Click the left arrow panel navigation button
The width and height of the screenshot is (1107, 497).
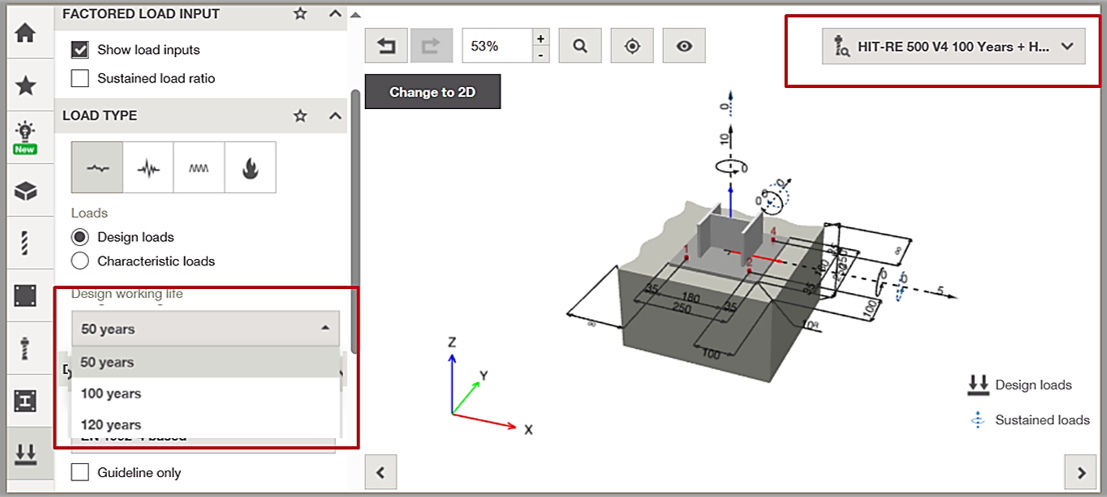(x=381, y=472)
